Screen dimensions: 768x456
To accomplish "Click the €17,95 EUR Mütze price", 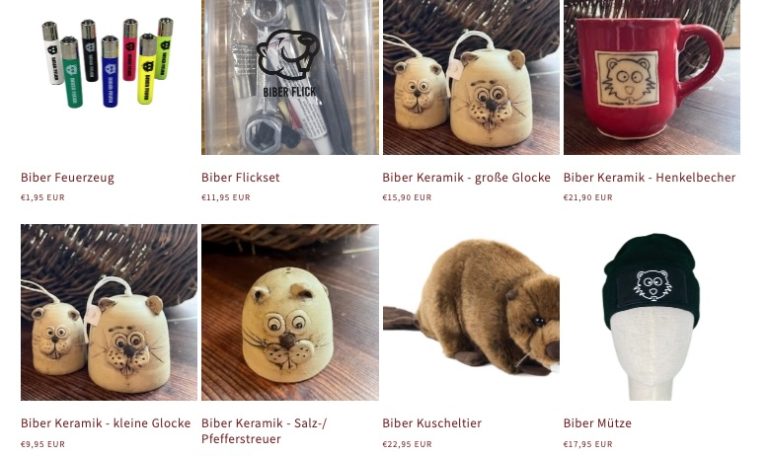I will tap(588, 444).
